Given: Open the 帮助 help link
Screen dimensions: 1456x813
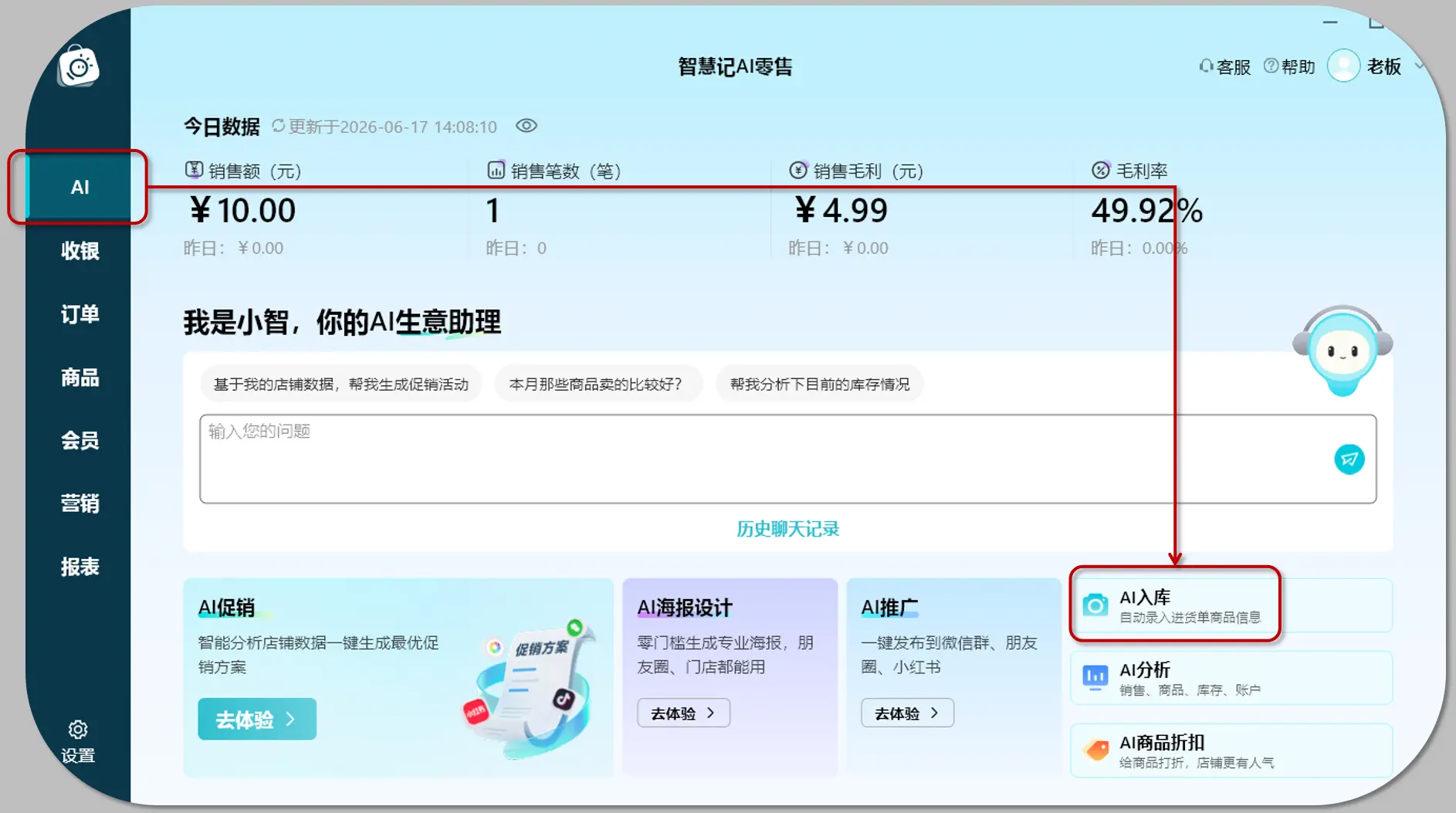Looking at the screenshot, I should (1288, 67).
